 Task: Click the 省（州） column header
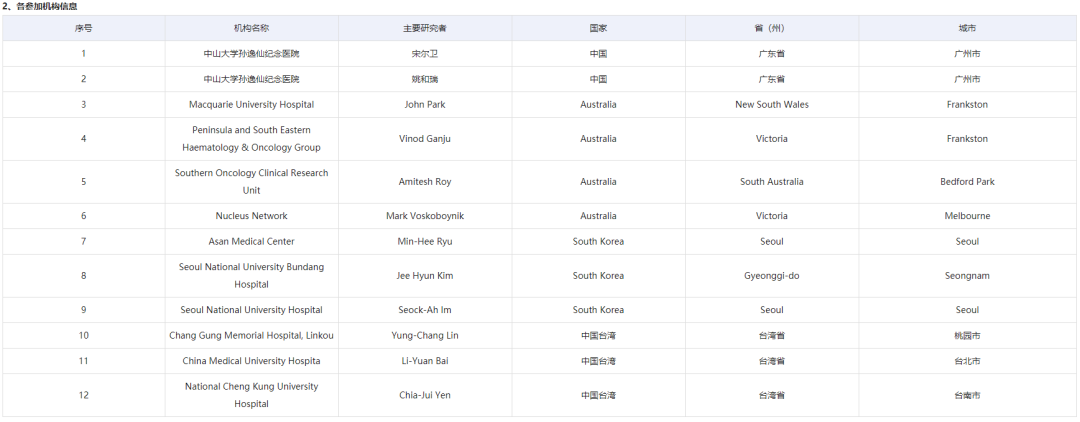(x=771, y=28)
